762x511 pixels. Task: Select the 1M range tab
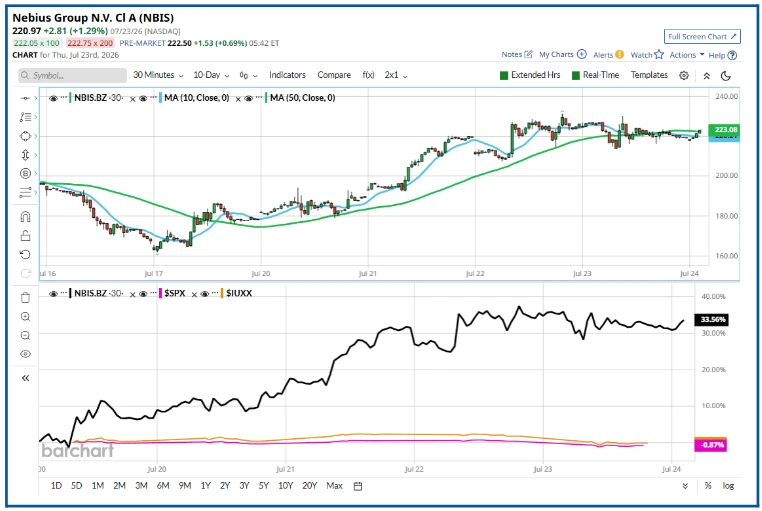pos(98,486)
